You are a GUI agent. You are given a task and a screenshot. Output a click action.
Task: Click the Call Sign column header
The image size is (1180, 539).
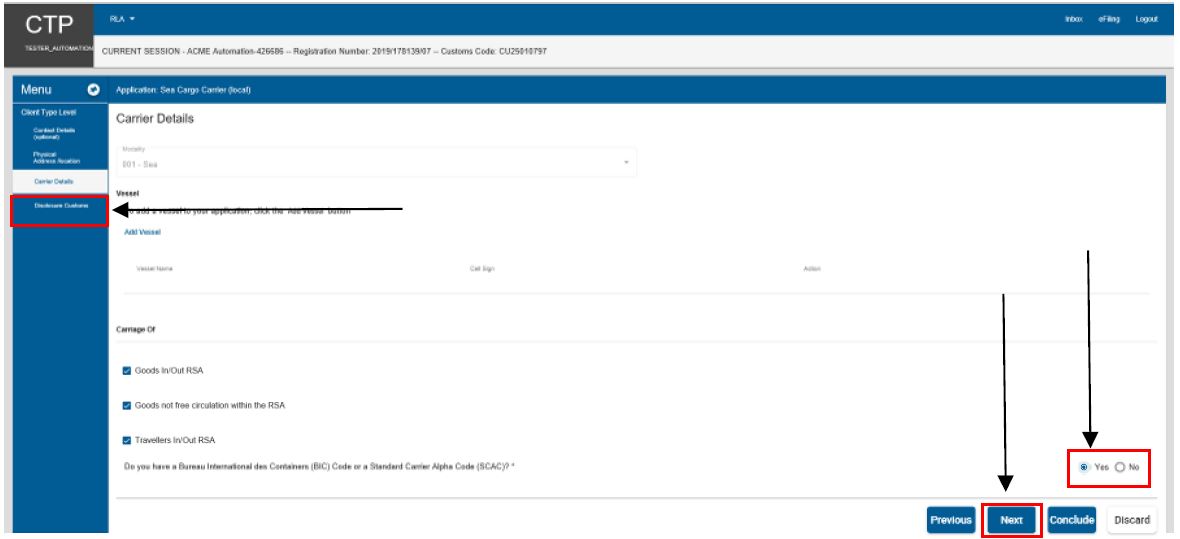(482, 269)
